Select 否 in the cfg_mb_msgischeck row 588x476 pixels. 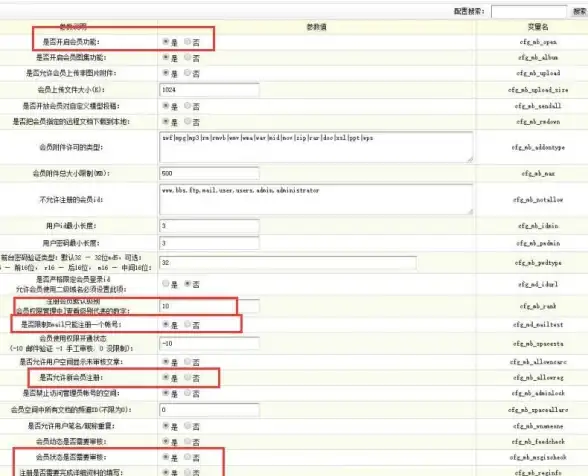[x=188, y=457]
